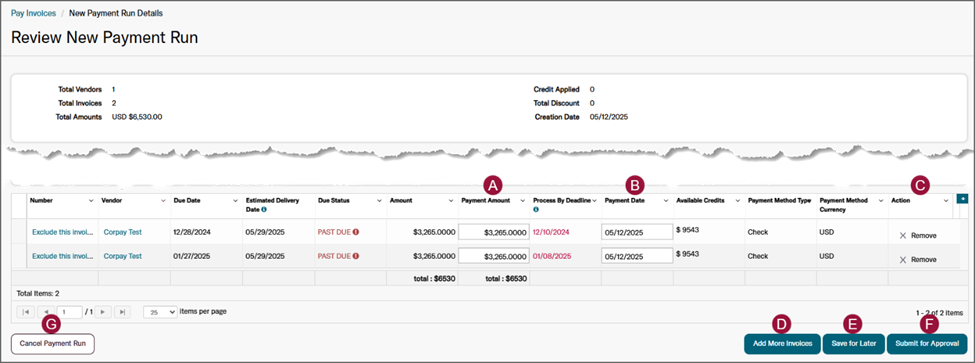Open invoice link in the 12/28/2024 row
The width and height of the screenshot is (975, 363).
pyautogui.click(x=62, y=232)
